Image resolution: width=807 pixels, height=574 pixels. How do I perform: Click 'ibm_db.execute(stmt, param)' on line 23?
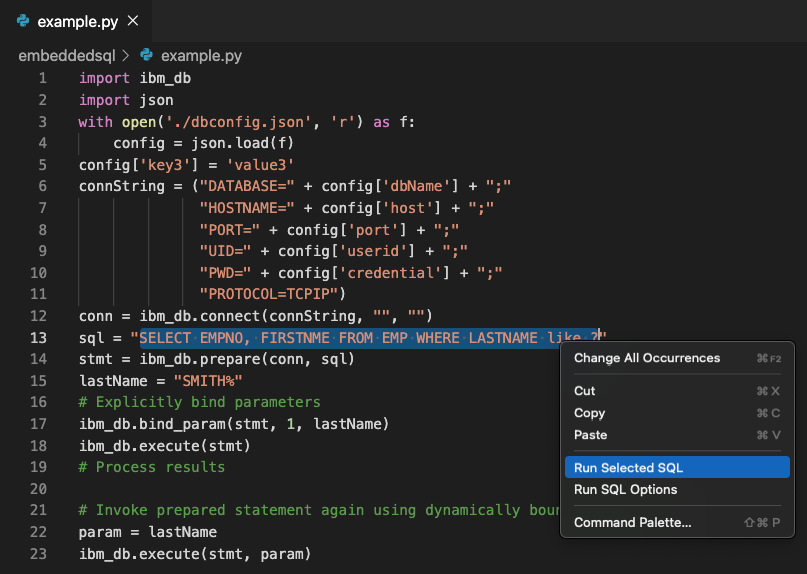coord(195,554)
